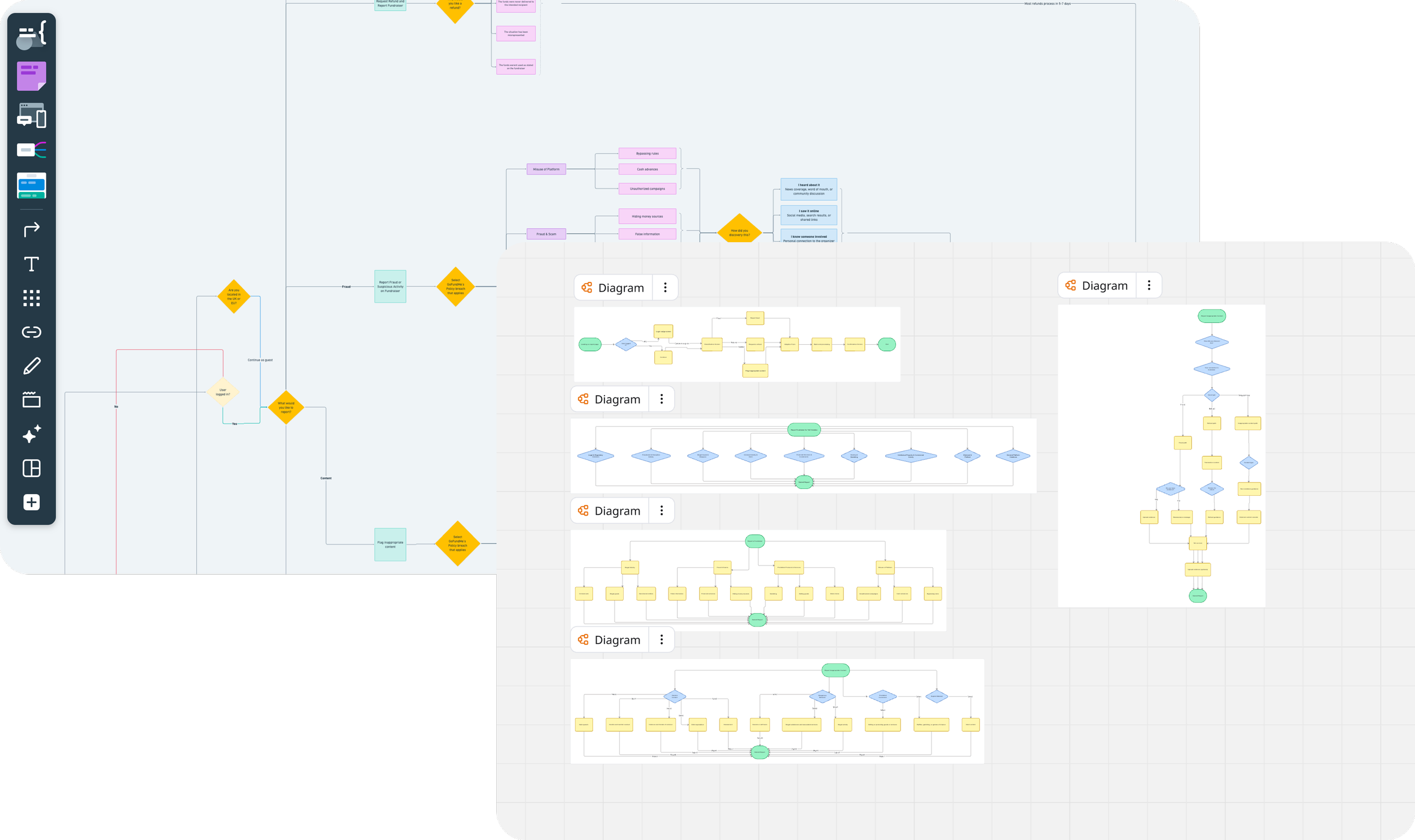
Task: Select the pencil freehand drawing tool
Action: tap(31, 366)
